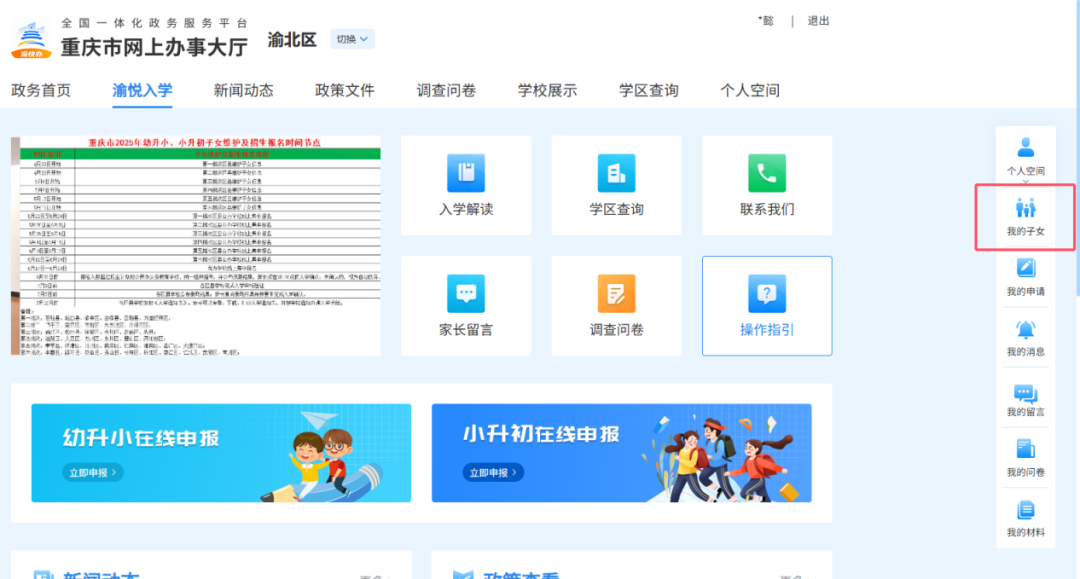Open 入学解读 book icon tile
The image size is (1080, 579).
465,174
